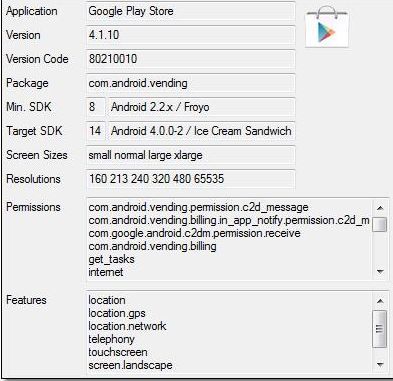Select the location feature entry
393x381 pixels.
tap(107, 300)
